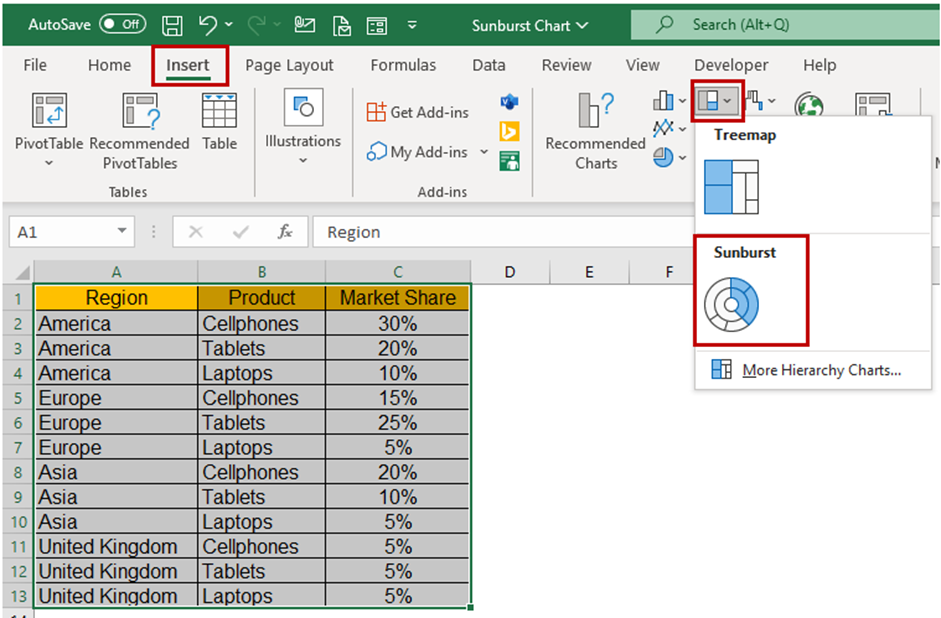The height and width of the screenshot is (618, 941).
Task: Open the View tab
Action: pos(643,65)
